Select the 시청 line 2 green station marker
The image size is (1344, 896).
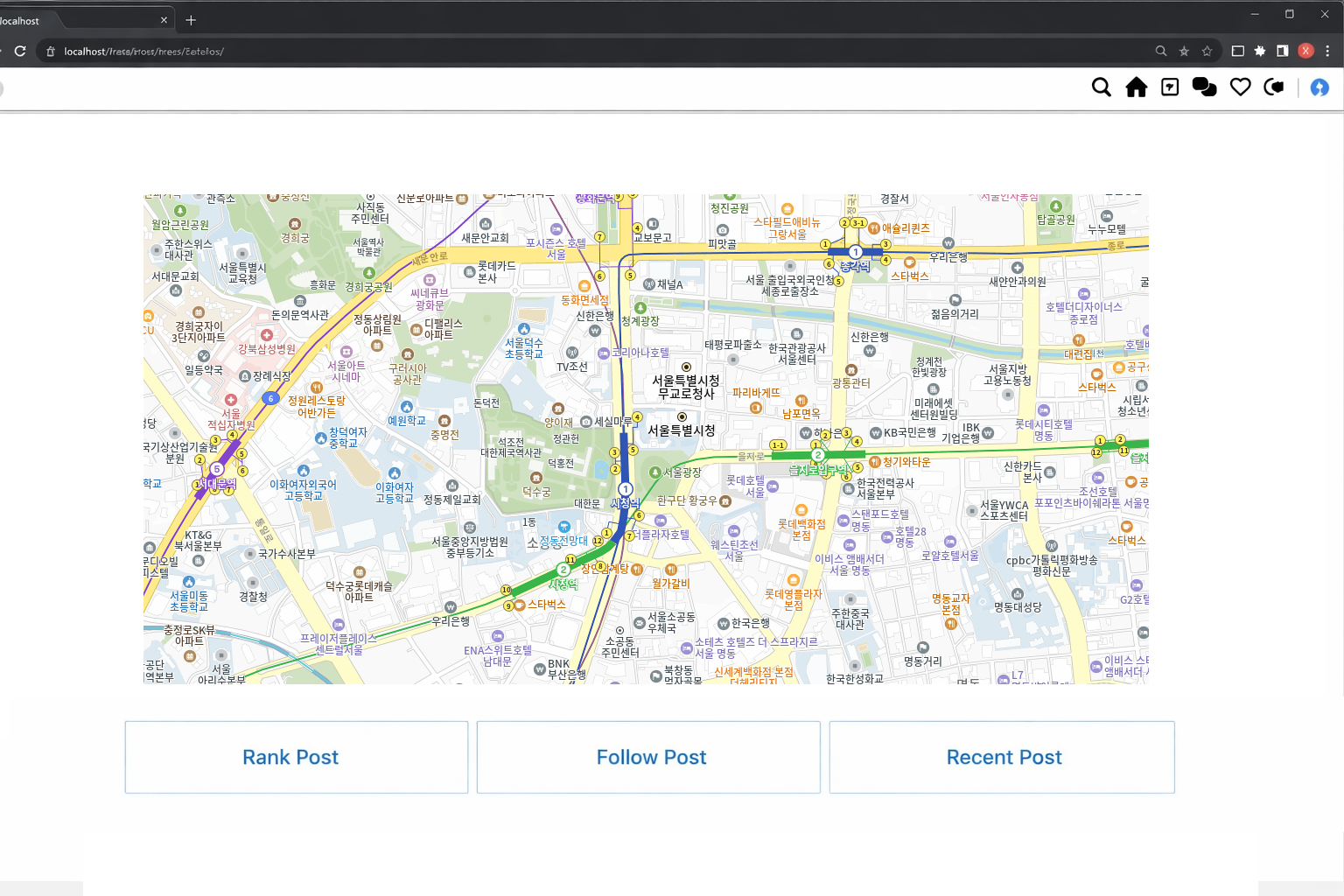click(x=563, y=570)
